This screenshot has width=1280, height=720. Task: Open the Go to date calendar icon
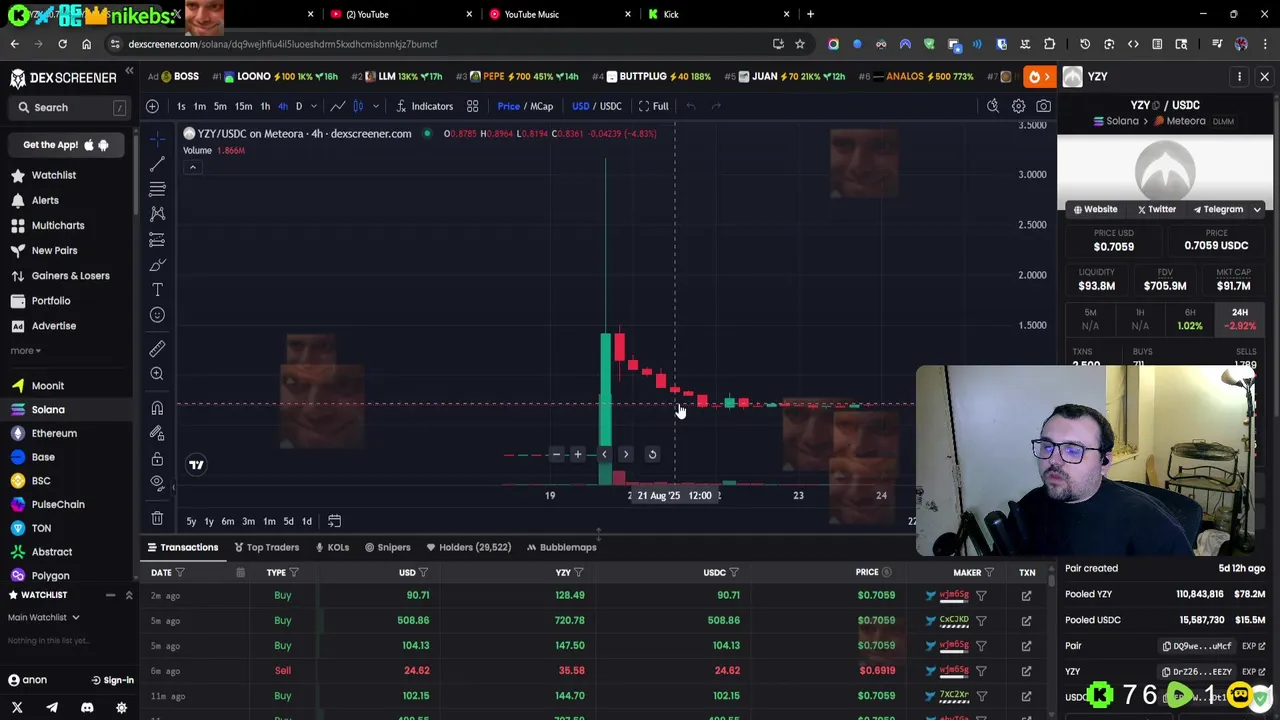tap(334, 521)
